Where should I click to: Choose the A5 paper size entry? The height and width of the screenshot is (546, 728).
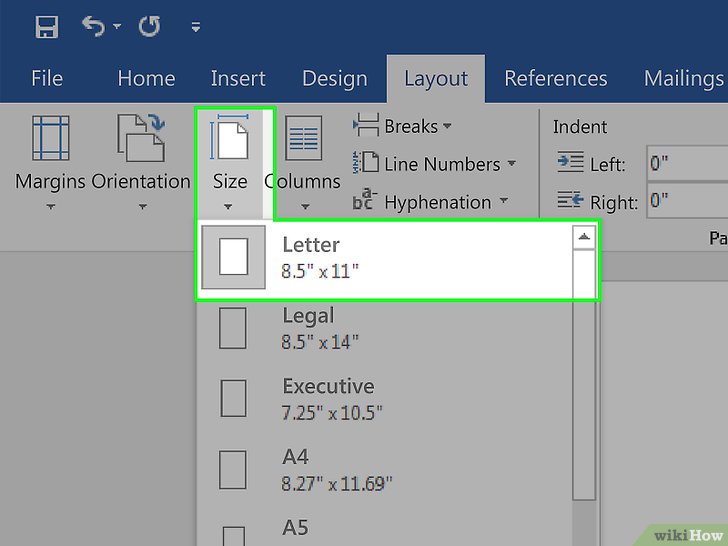click(x=385, y=530)
